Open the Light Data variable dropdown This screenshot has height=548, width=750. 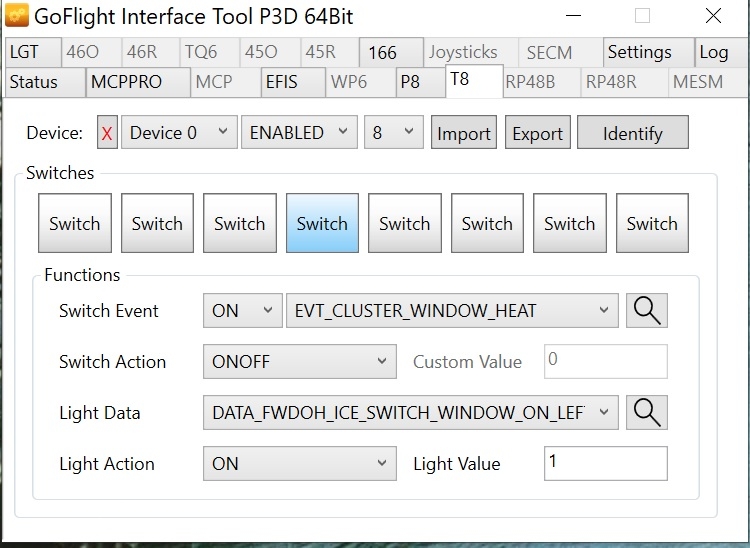pyautogui.click(x=410, y=413)
